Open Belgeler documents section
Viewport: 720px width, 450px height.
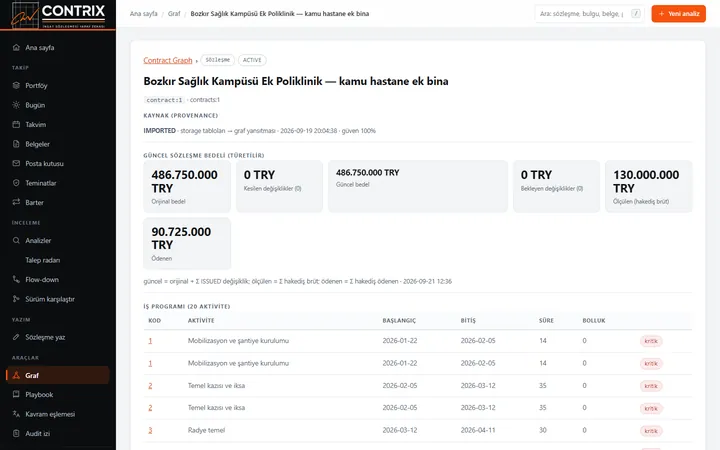(58, 144)
